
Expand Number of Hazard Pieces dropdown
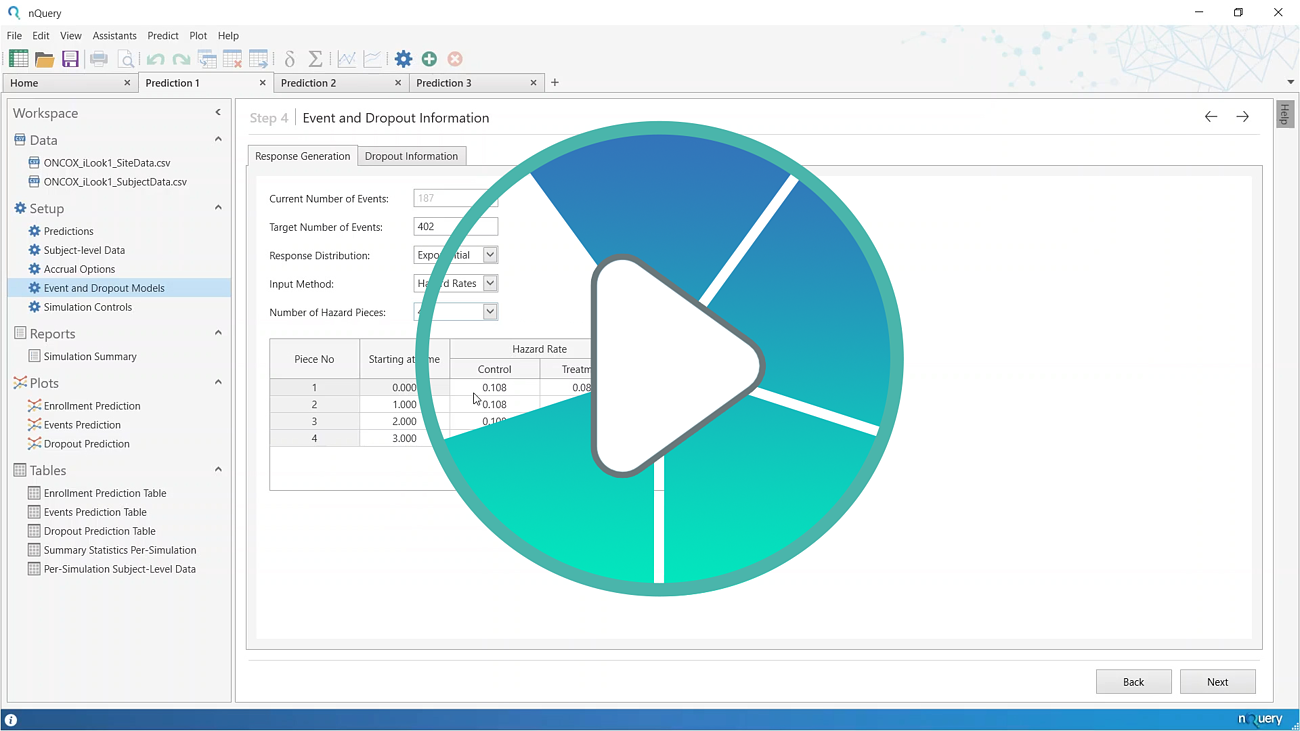(490, 312)
